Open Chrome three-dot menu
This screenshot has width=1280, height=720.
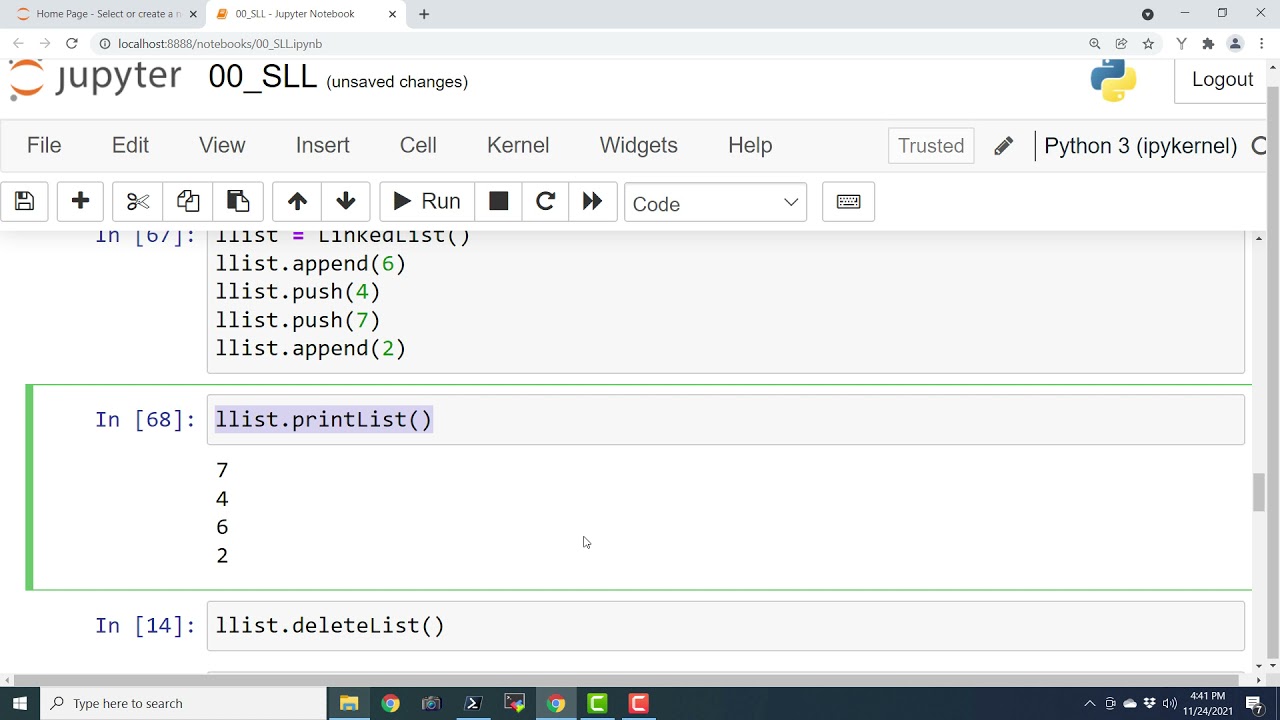(x=1262, y=43)
